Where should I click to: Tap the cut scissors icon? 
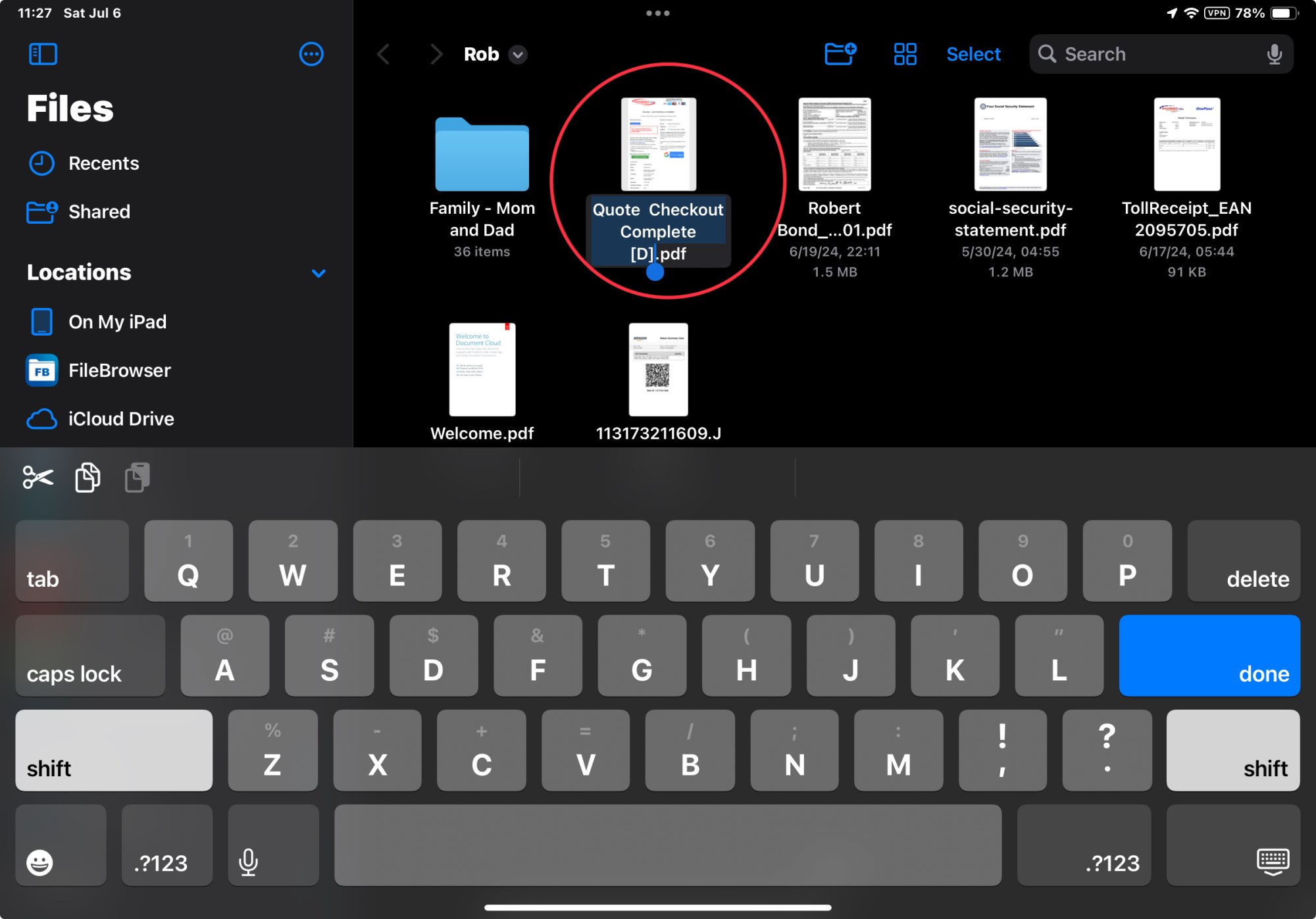point(38,477)
